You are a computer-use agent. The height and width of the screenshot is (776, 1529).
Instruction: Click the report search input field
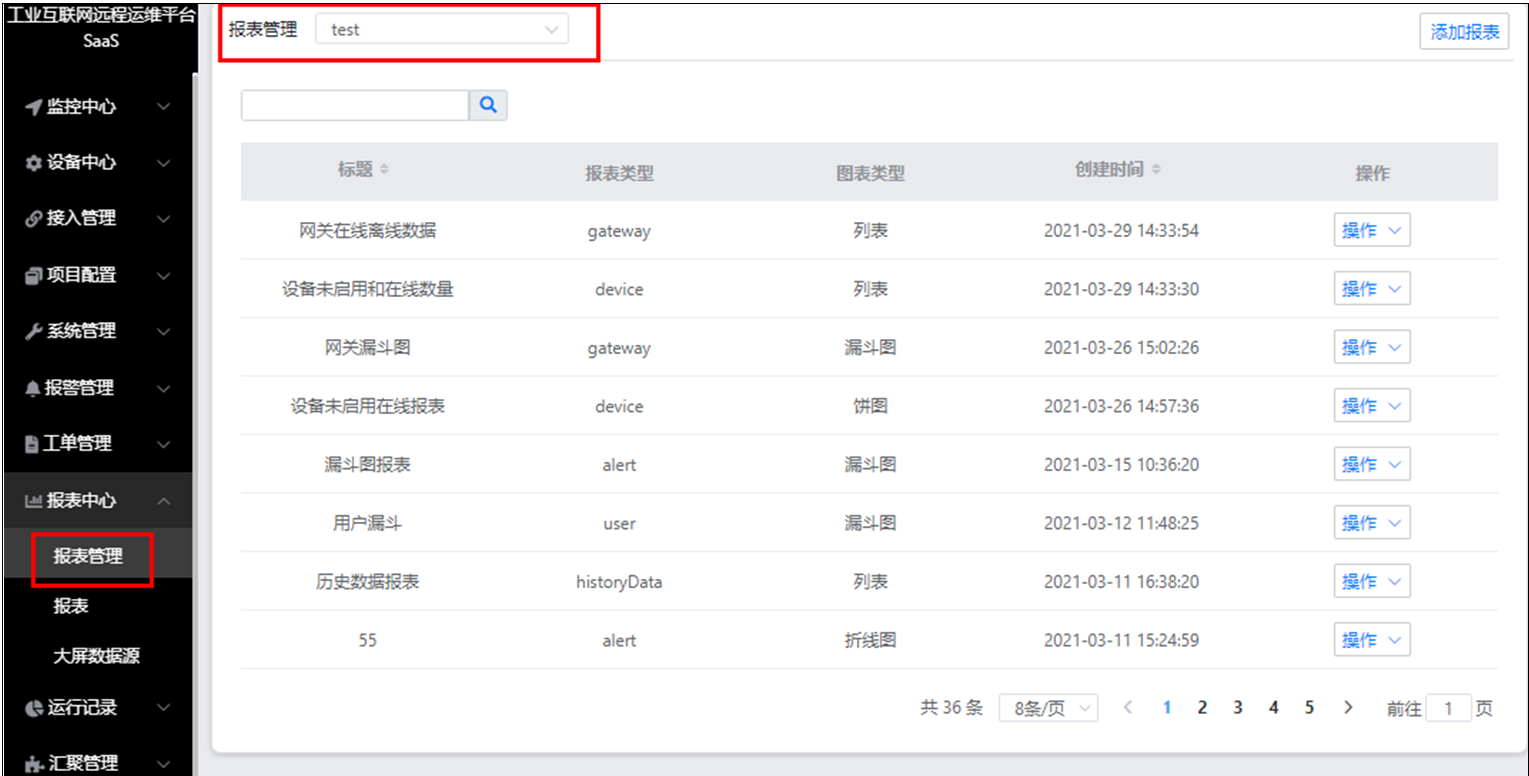click(x=355, y=105)
